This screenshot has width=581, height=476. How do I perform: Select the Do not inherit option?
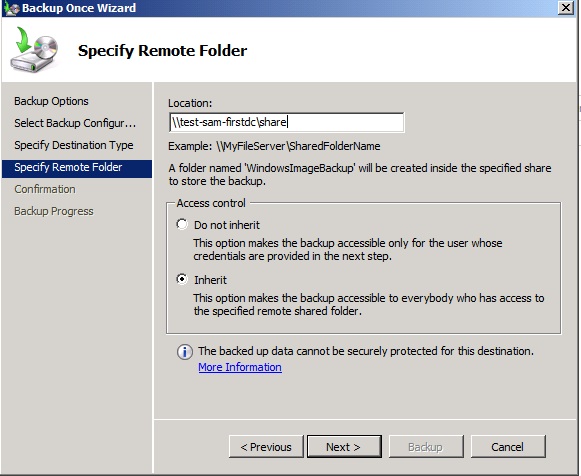(x=182, y=224)
